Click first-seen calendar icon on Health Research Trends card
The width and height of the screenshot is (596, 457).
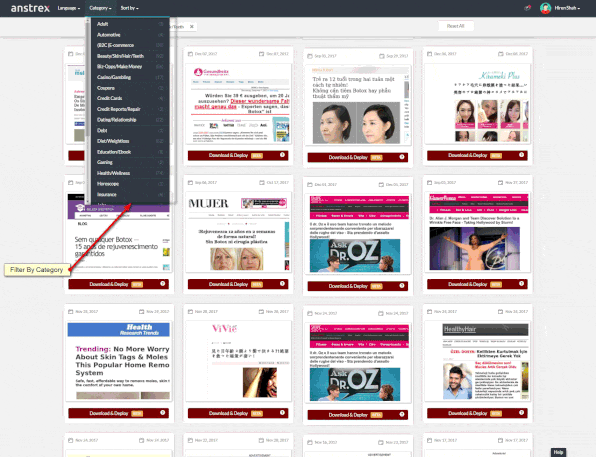[x=71, y=311]
